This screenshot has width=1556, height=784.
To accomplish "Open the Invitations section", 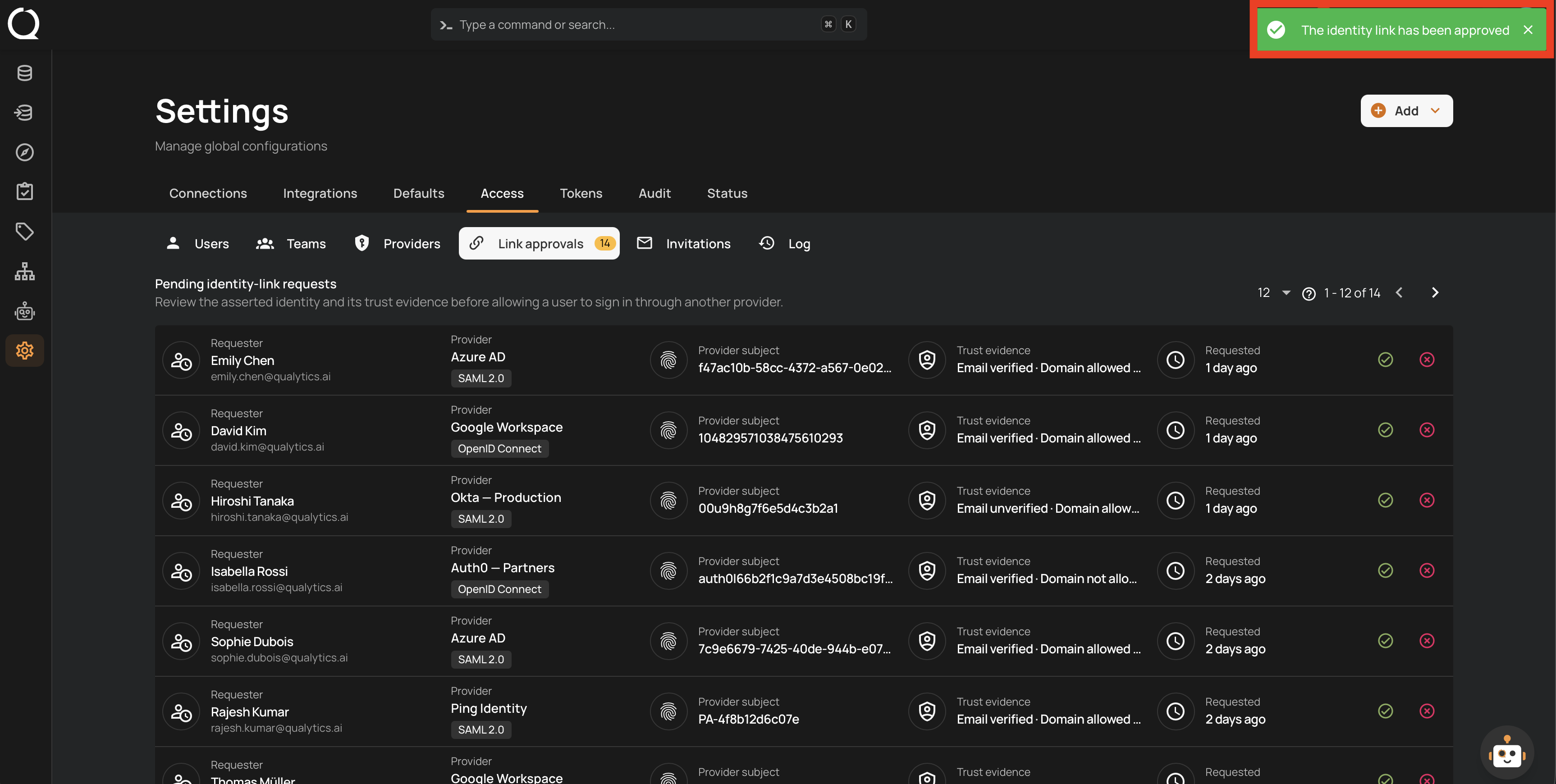I will [x=684, y=243].
